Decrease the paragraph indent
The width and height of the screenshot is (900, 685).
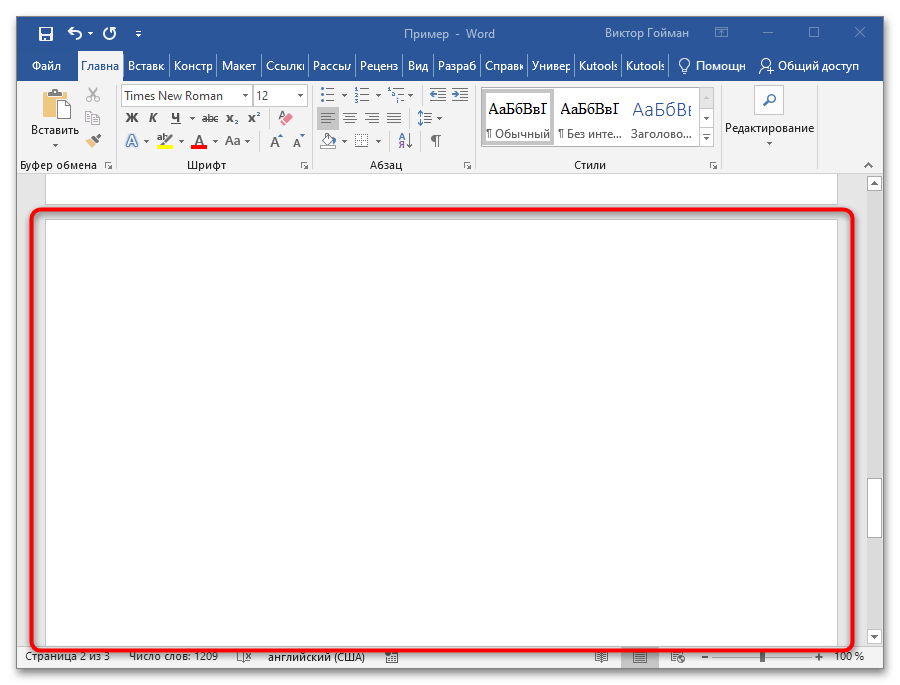438,95
